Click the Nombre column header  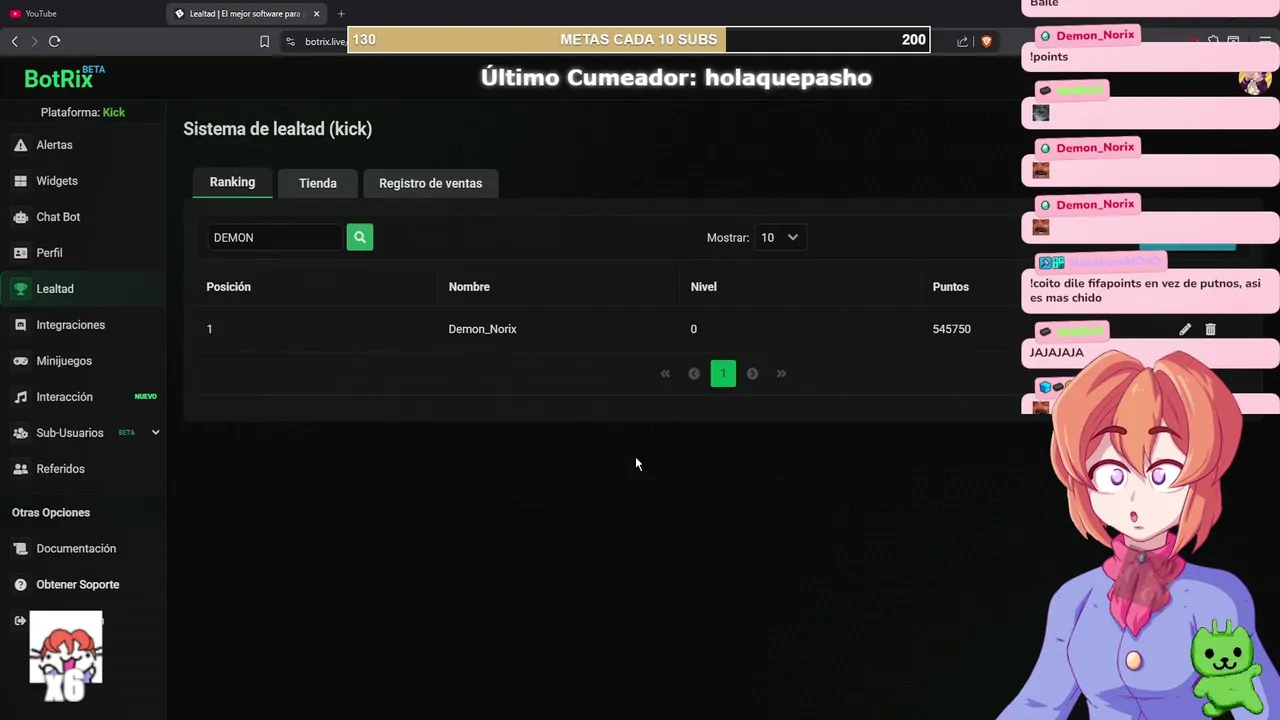tap(469, 287)
